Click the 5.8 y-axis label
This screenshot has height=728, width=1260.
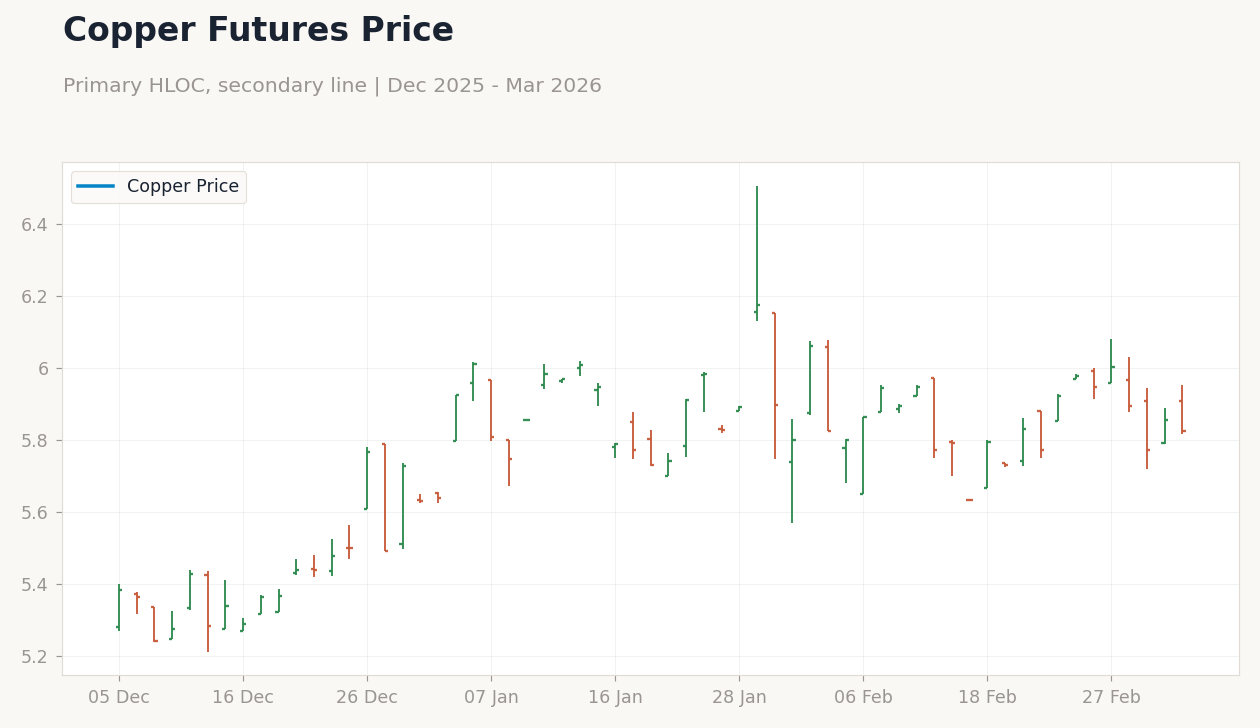click(x=35, y=441)
